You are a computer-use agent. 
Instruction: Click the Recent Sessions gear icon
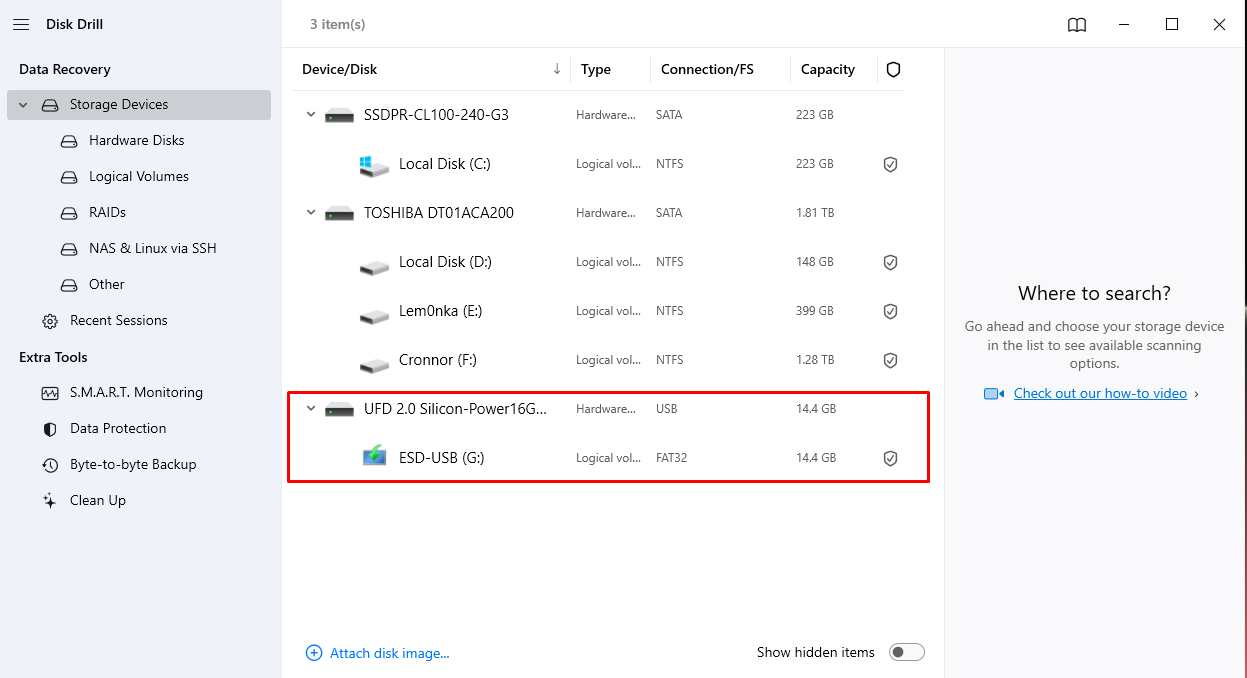50,321
